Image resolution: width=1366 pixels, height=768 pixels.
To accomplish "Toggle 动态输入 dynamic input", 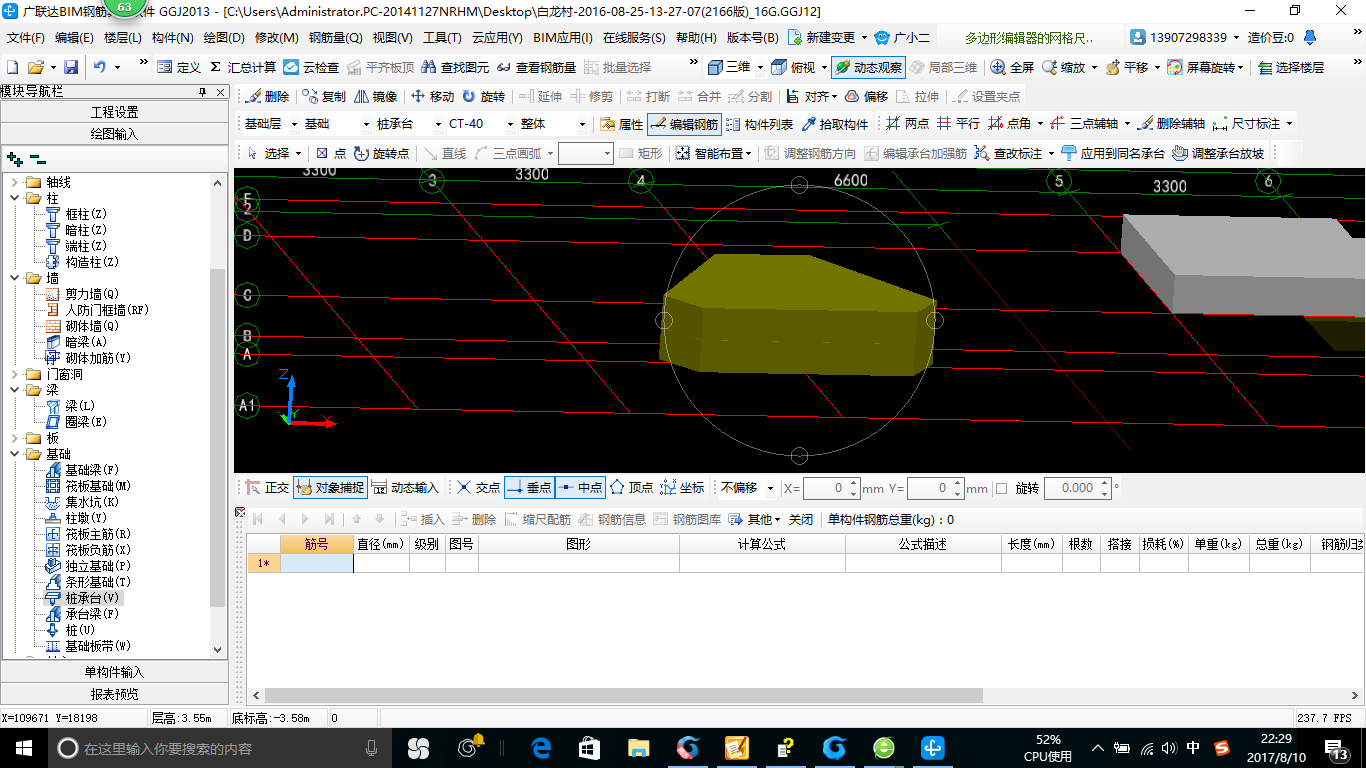I will tap(406, 488).
